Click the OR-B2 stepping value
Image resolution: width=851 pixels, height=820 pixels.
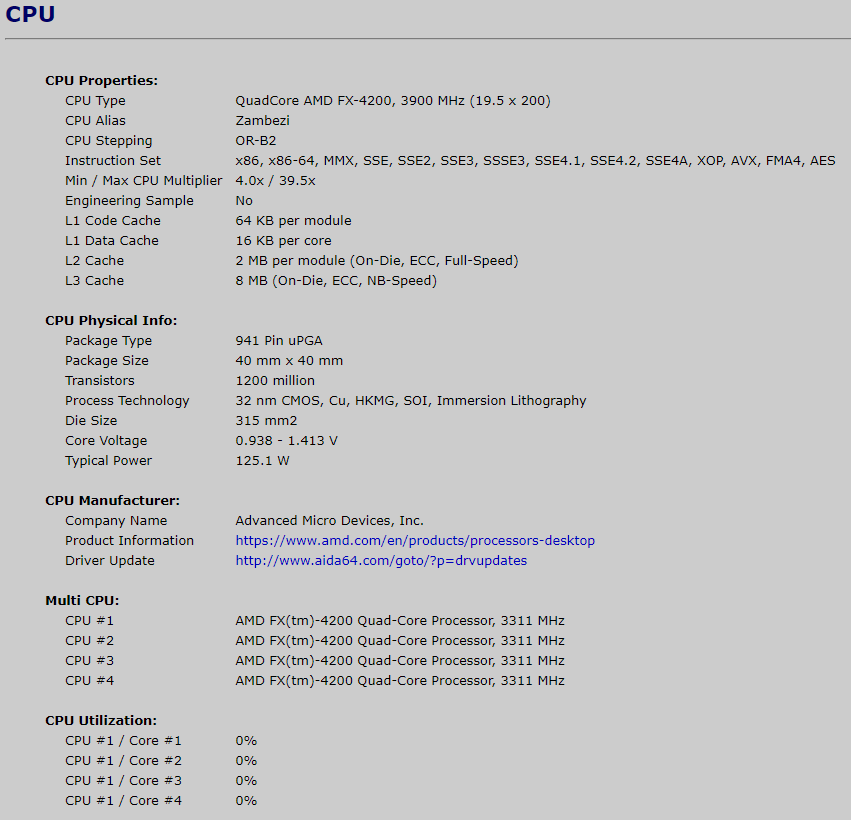[256, 141]
